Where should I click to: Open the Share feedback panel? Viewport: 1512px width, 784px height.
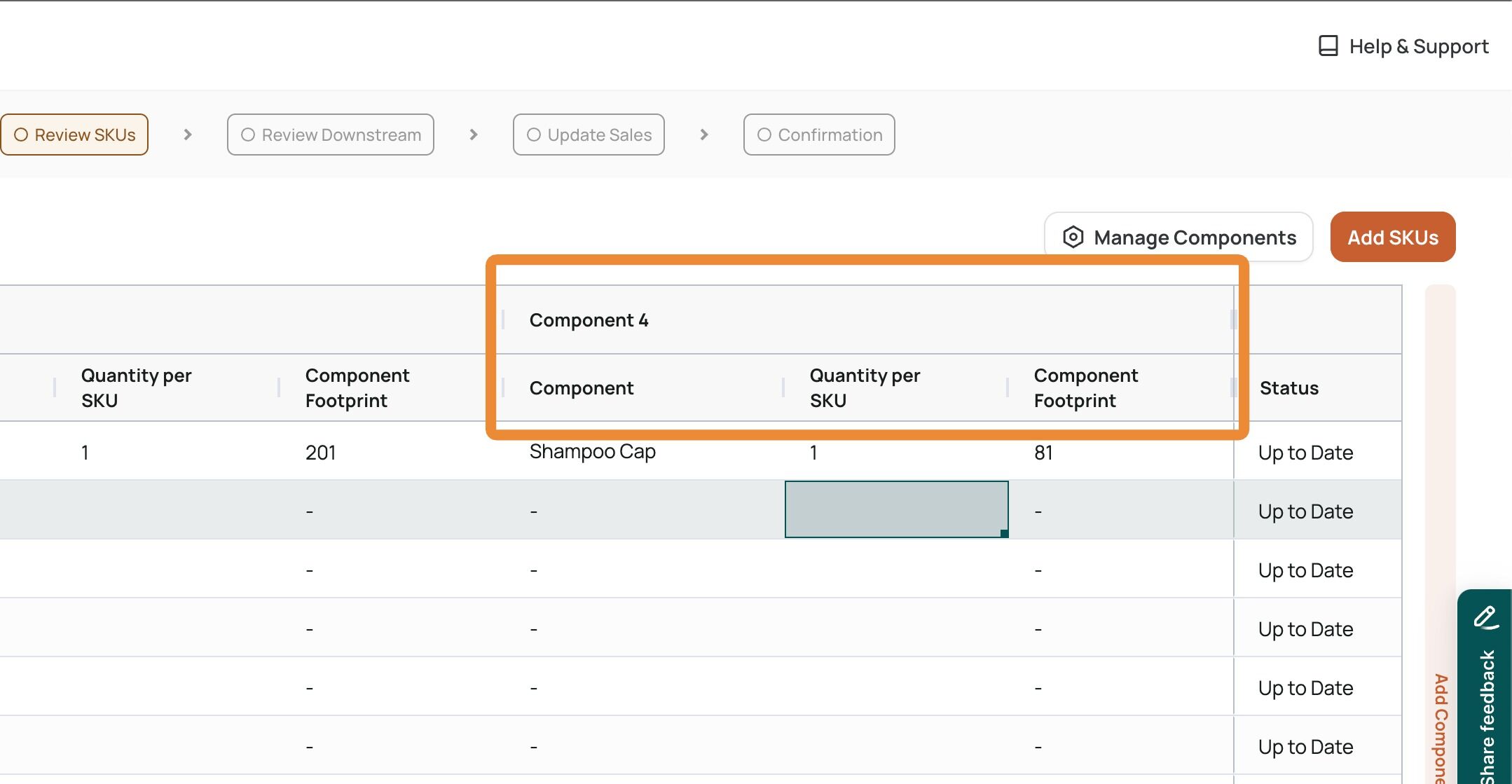1485,687
